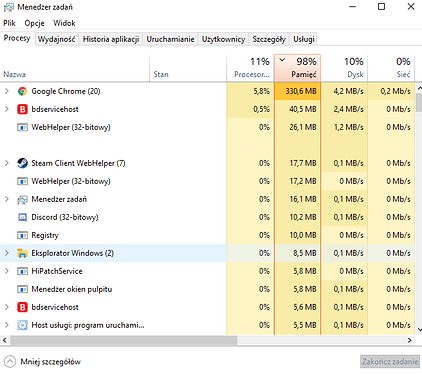
Task: Expand the Menedżer zadań process row
Action: [x=7, y=199]
